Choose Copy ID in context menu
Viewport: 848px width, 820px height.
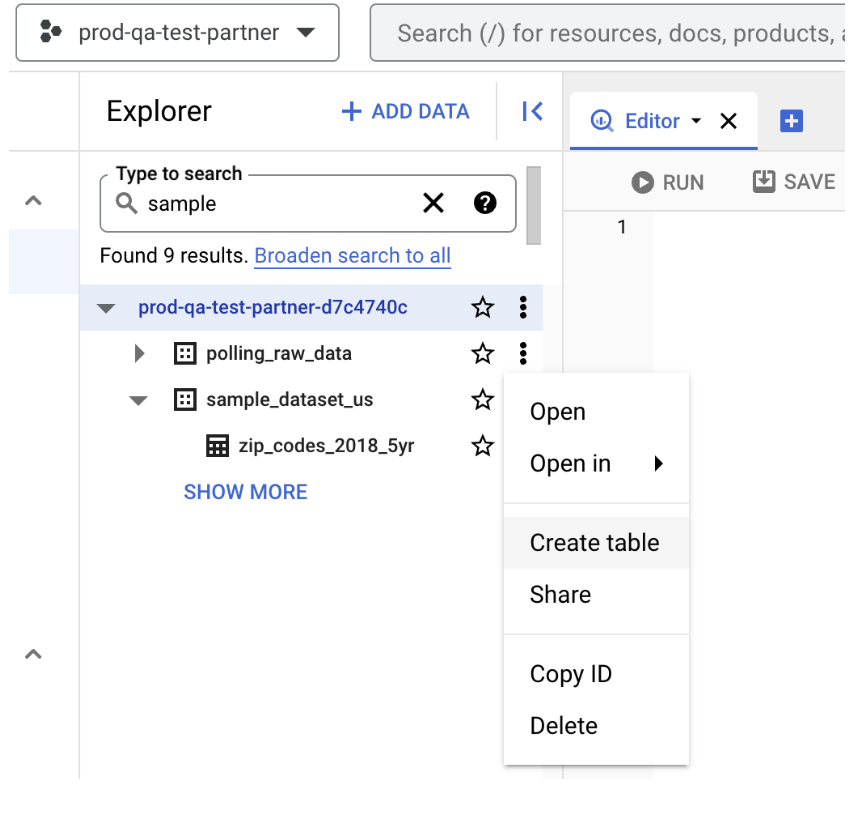click(571, 674)
